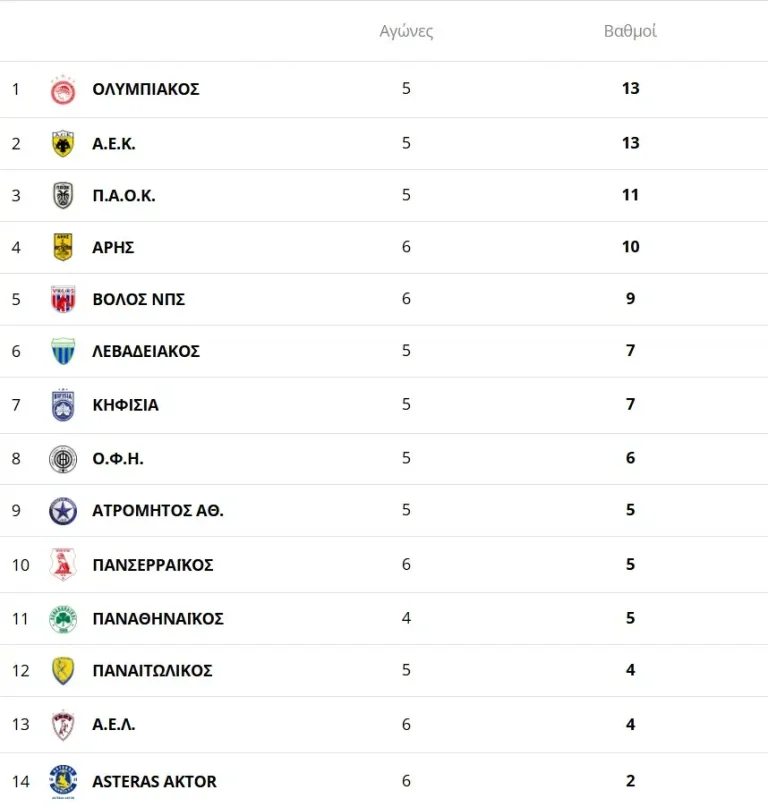This screenshot has width=768, height=807.
Task: Sort by the Βαθμοί column header
Action: pos(630,31)
